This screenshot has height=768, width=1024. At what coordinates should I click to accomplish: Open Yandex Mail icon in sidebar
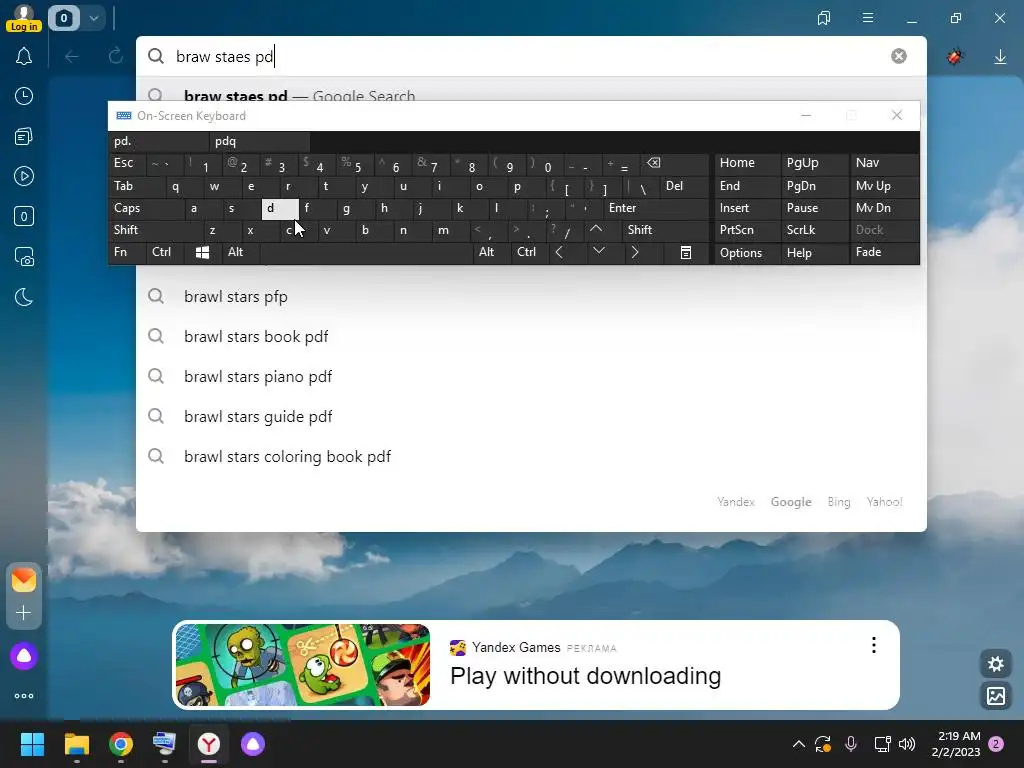24,580
